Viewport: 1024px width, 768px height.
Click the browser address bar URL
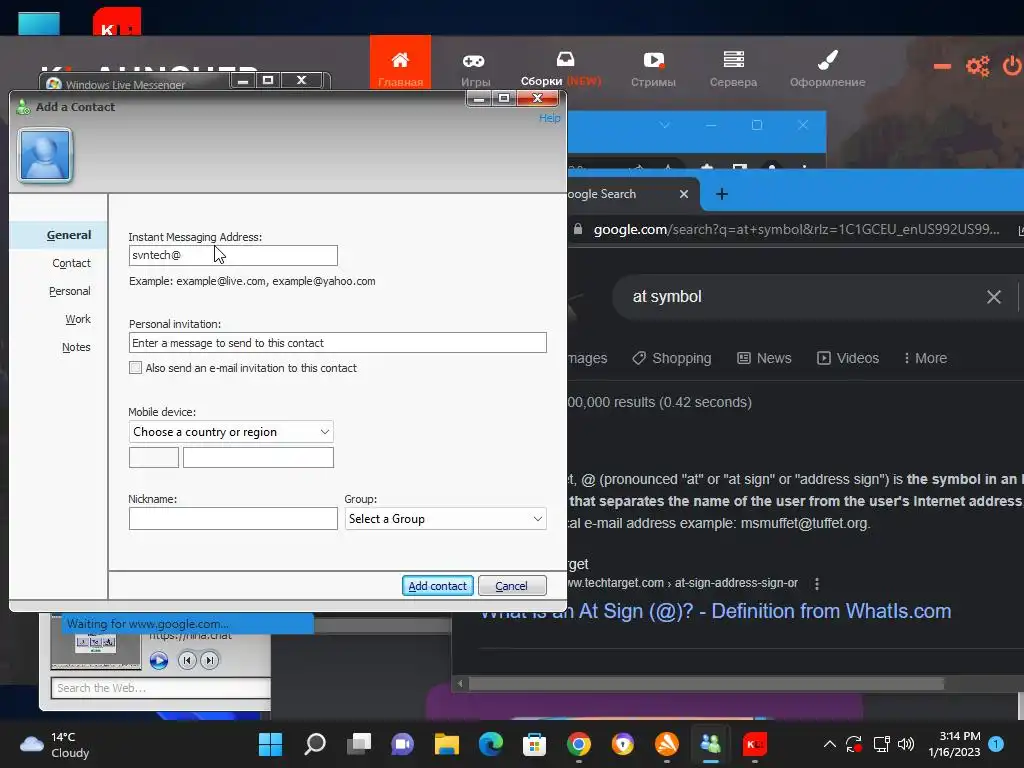pyautogui.click(x=796, y=229)
